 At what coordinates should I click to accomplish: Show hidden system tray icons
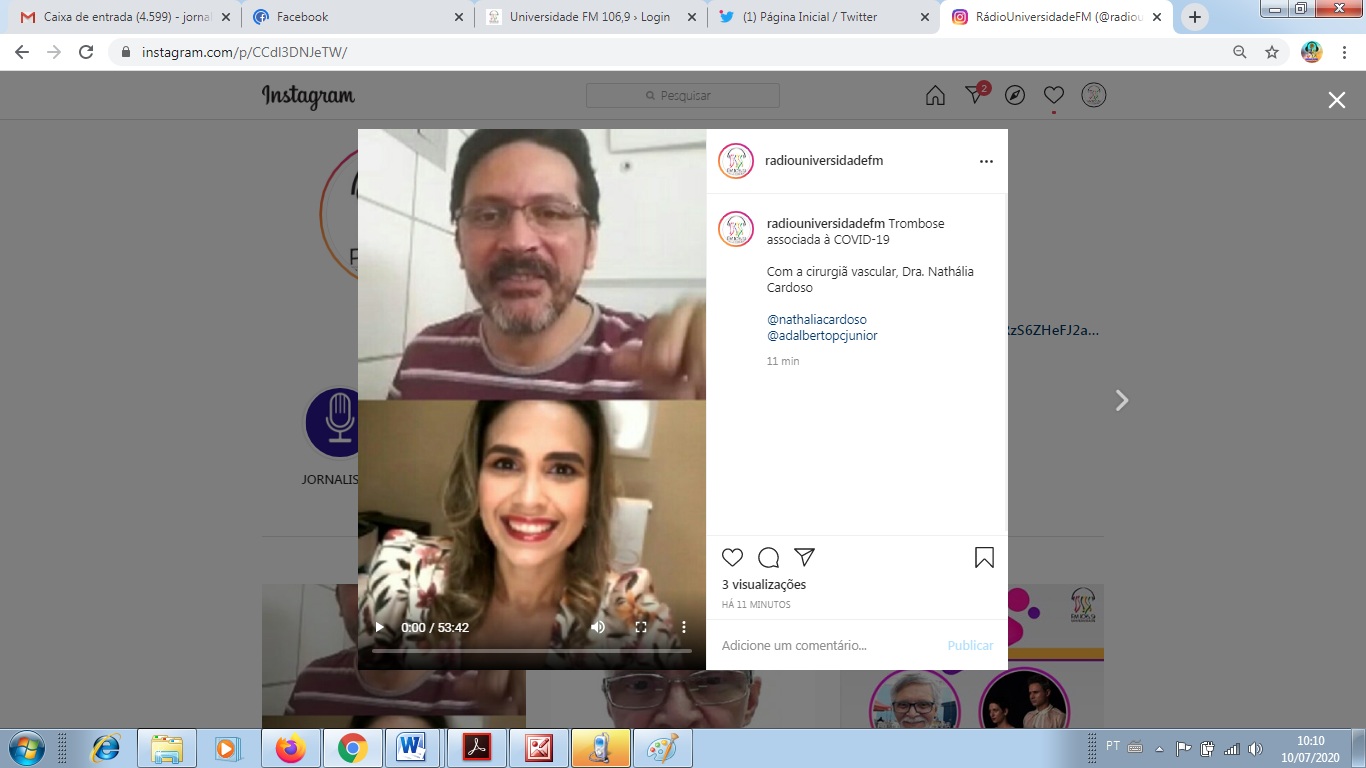pos(1160,748)
